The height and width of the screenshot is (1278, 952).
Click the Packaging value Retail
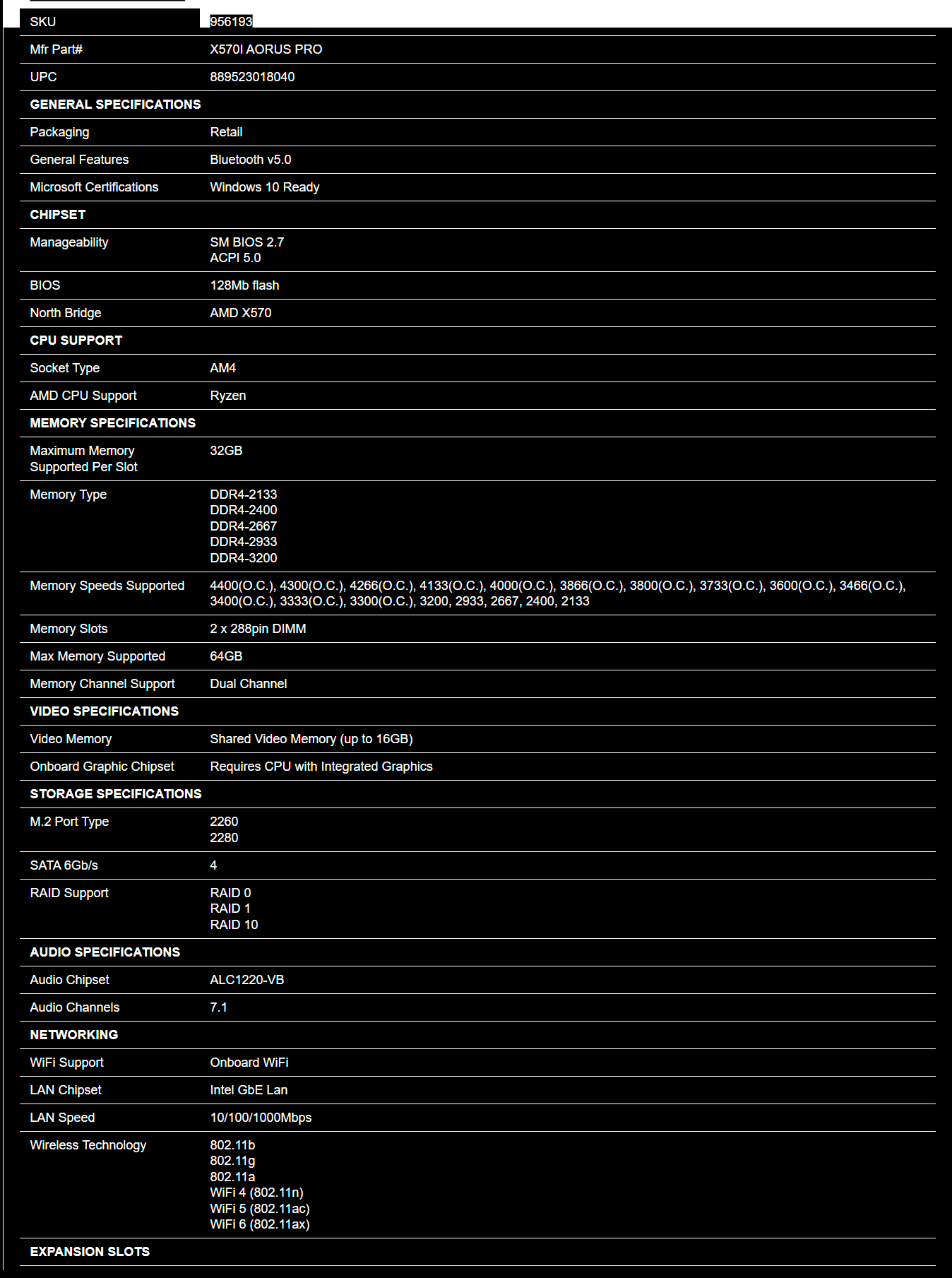point(226,132)
